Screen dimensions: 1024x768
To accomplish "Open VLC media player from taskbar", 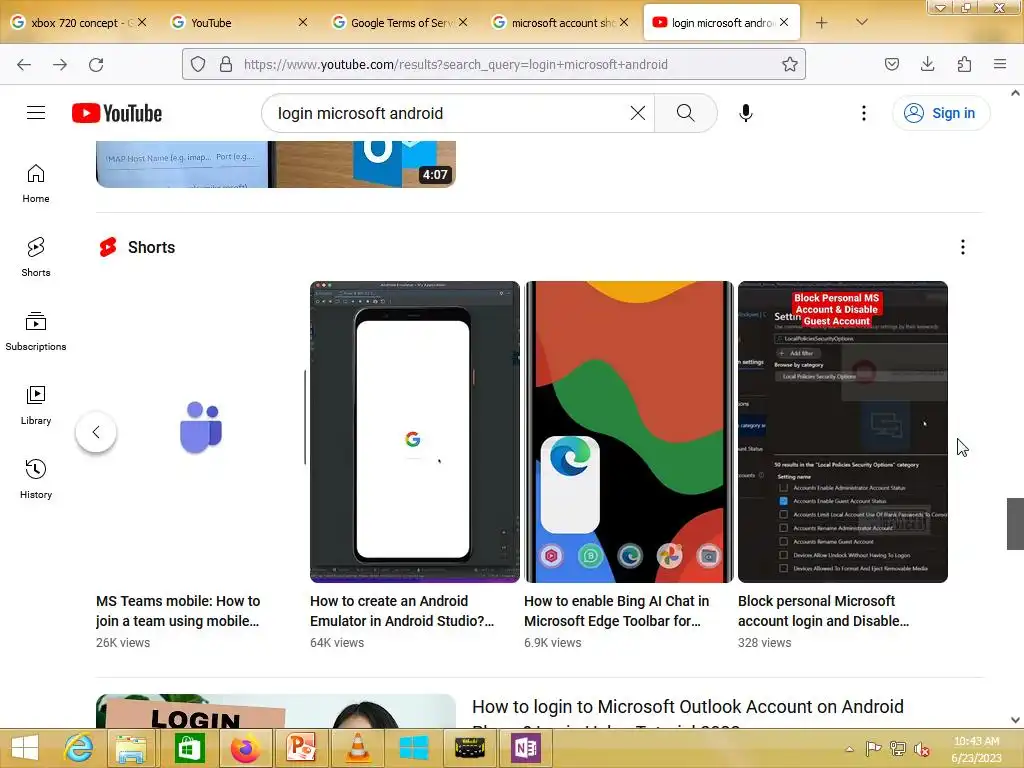I will (x=358, y=748).
